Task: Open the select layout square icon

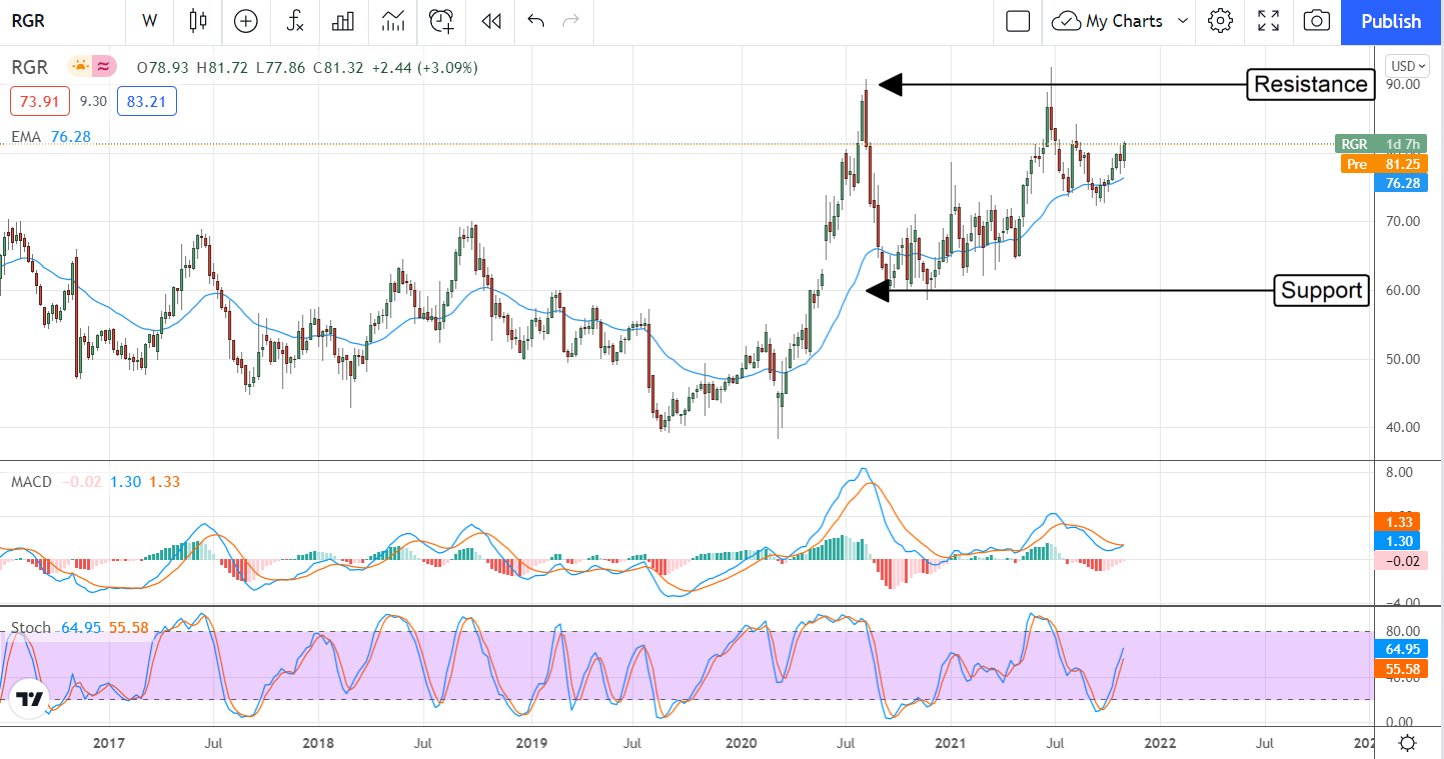Action: (1018, 21)
